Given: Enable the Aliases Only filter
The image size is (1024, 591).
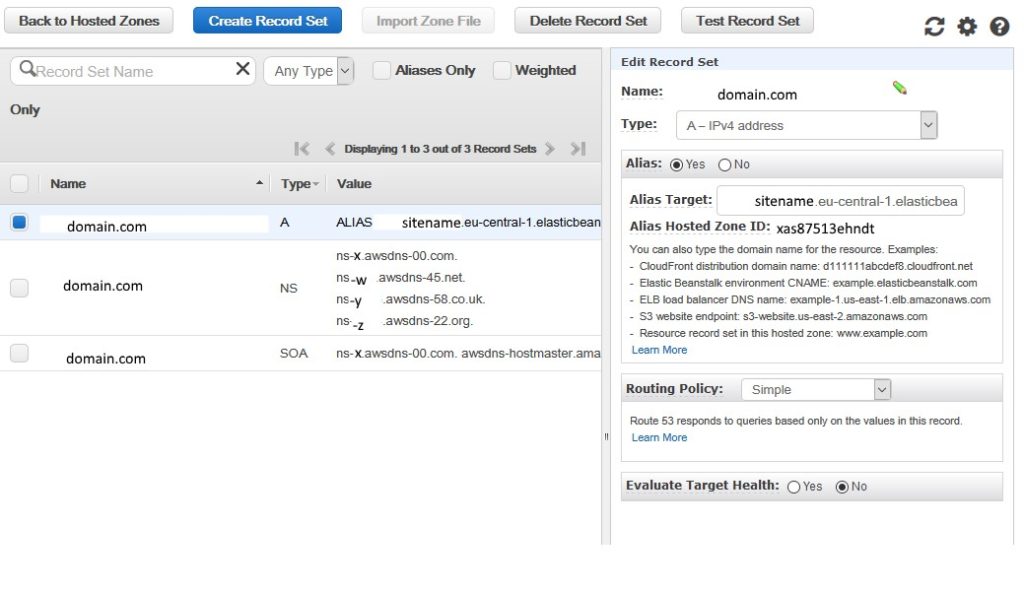Looking at the screenshot, I should [380, 70].
